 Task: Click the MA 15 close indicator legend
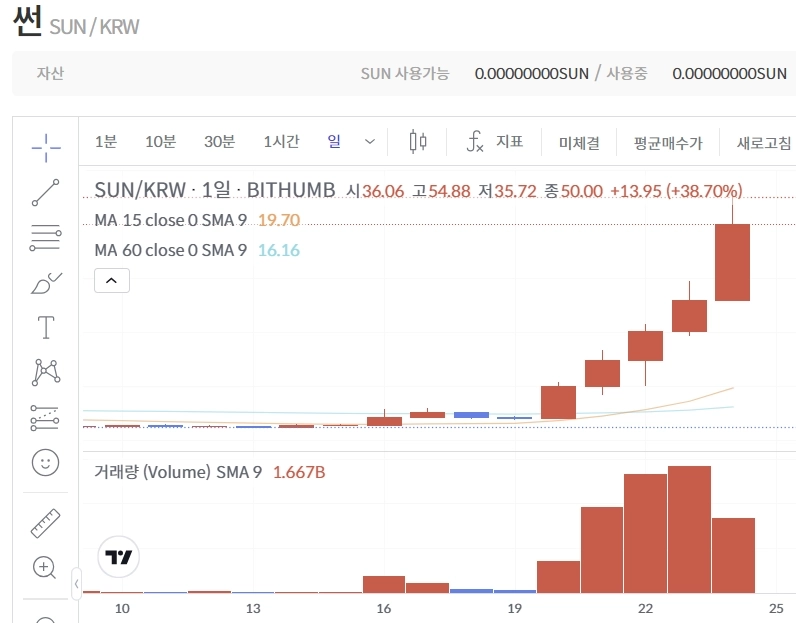(x=171, y=220)
